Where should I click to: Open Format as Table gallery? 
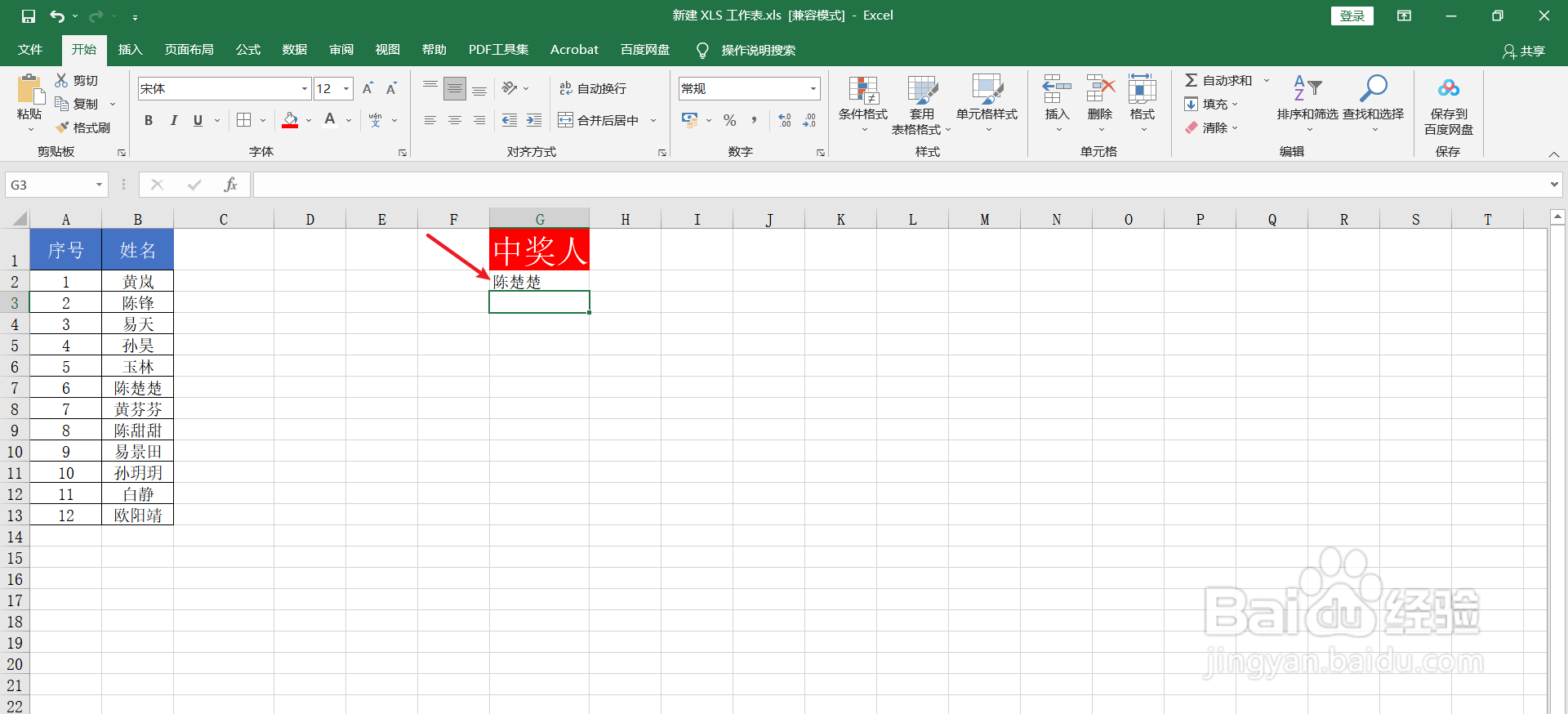pos(922,105)
